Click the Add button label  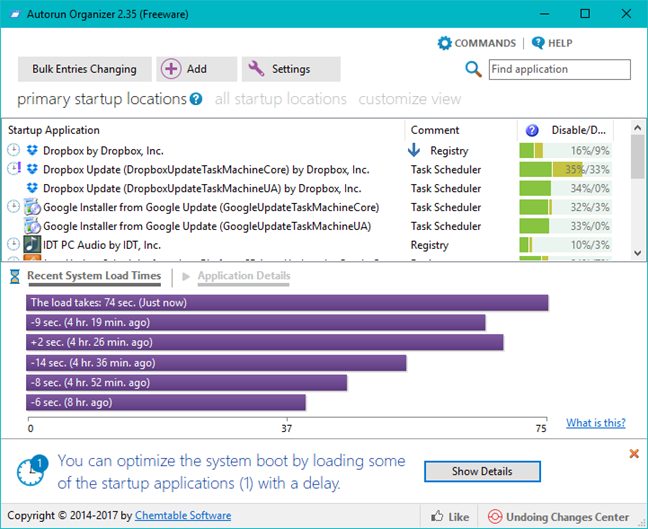click(197, 69)
